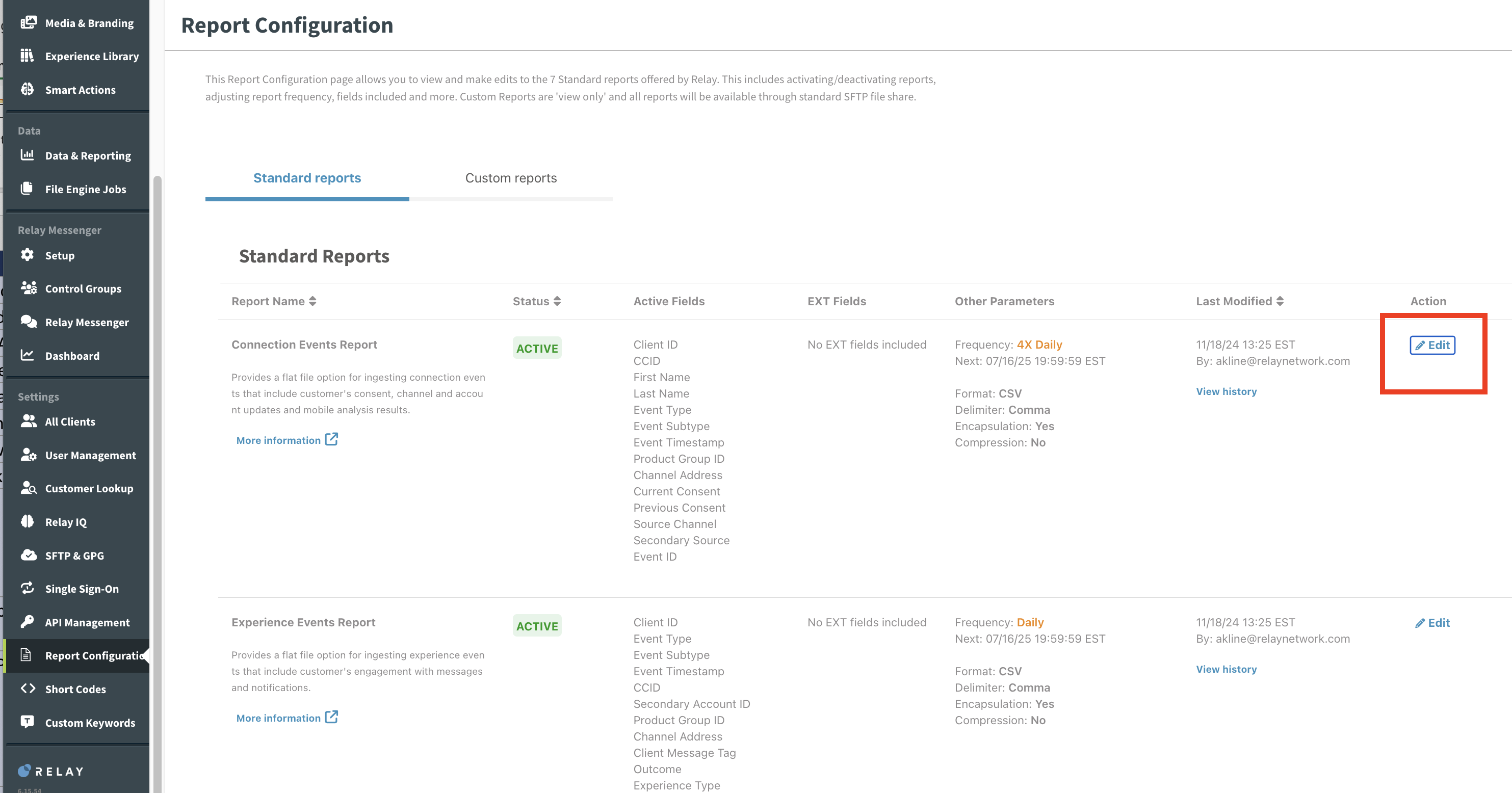Click the Experience Library books icon
The height and width of the screenshot is (793, 1512).
tap(27, 56)
